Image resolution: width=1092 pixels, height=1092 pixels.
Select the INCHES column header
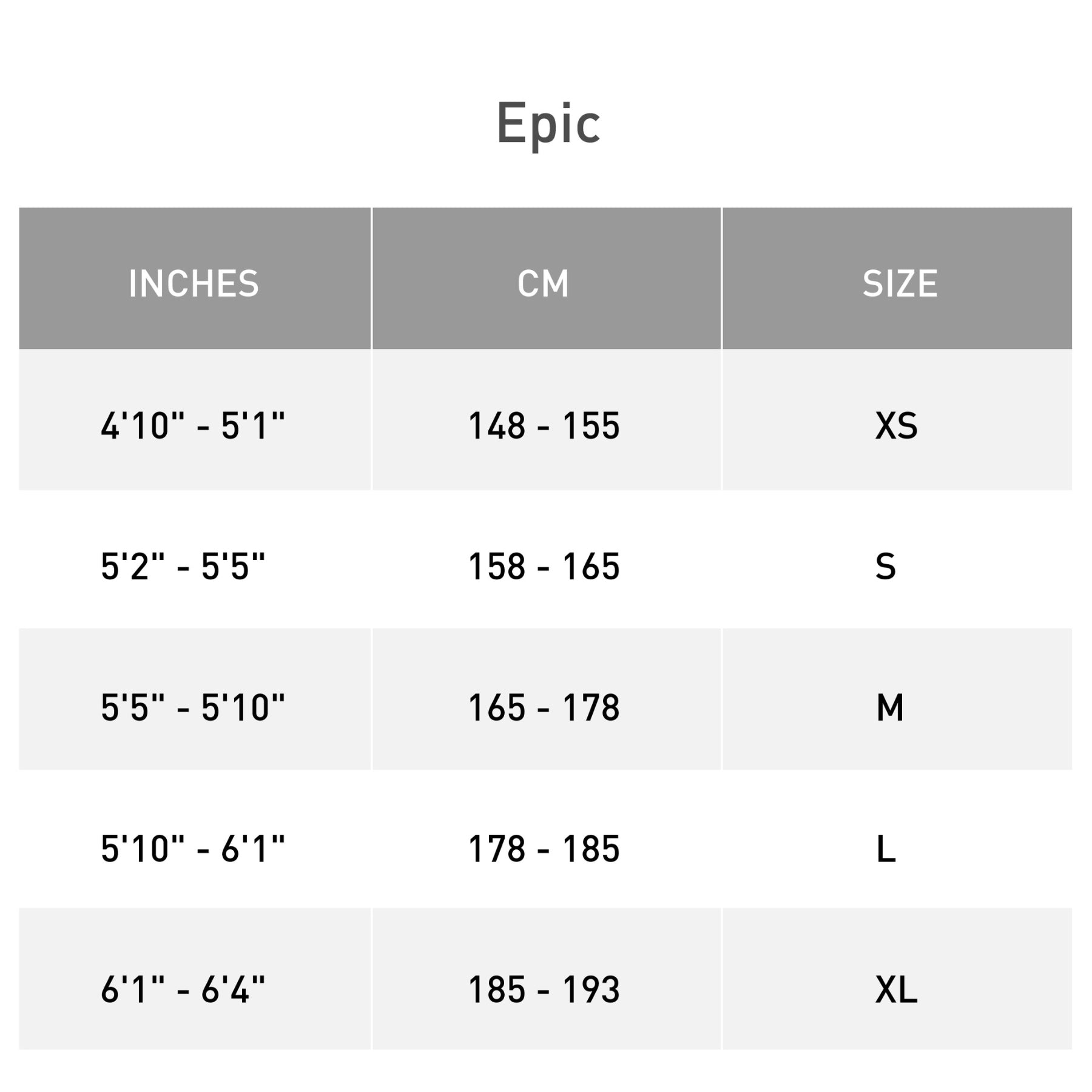tap(194, 283)
